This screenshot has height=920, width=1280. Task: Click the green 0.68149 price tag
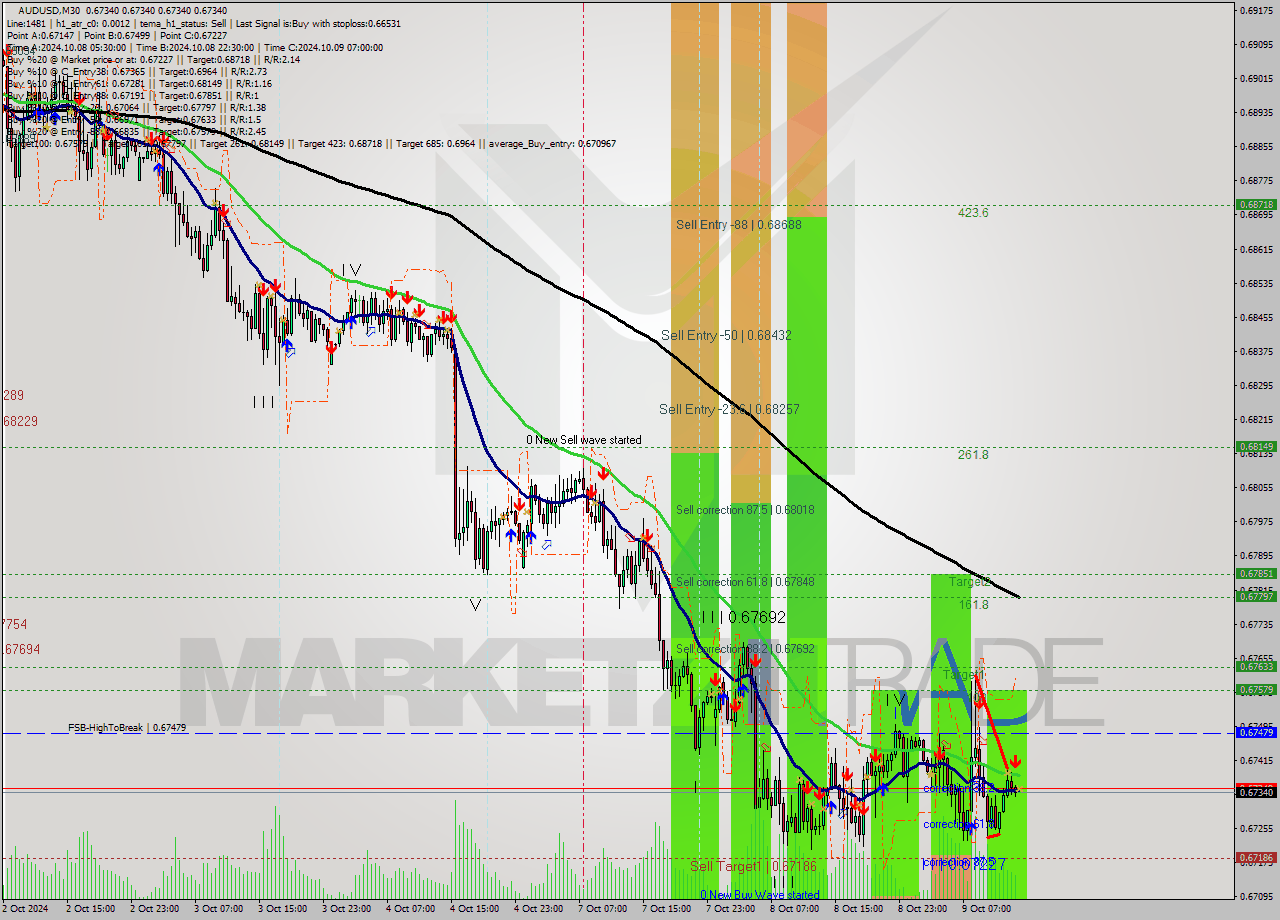[1256, 446]
